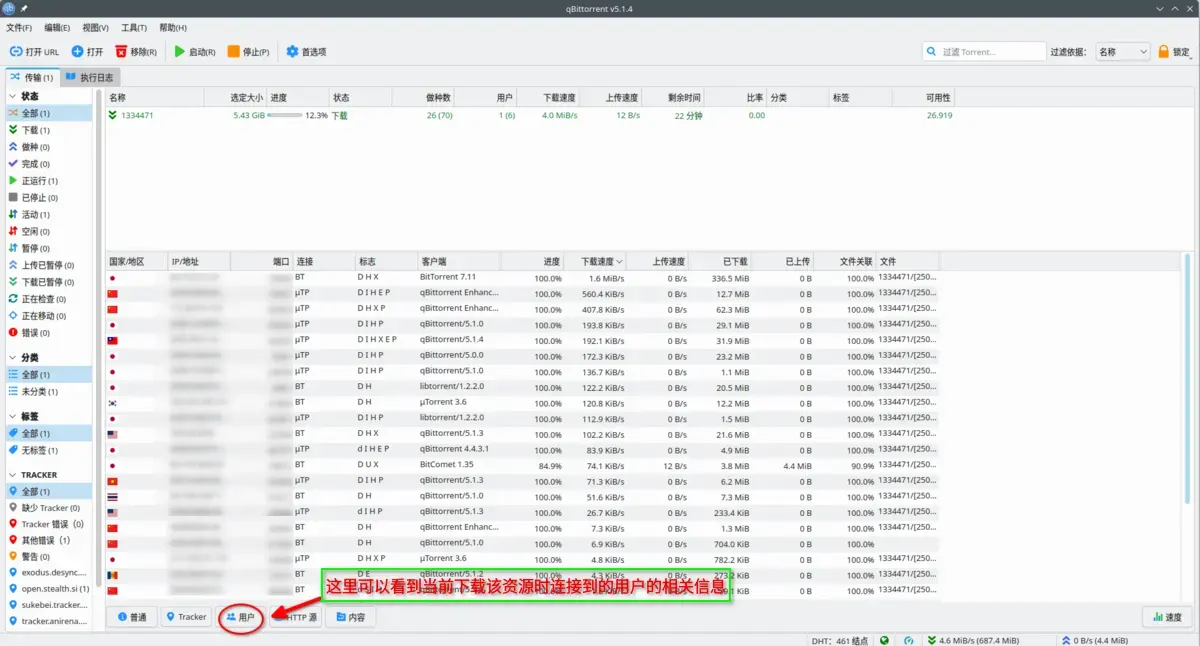Viewport: 1200px width, 646px height.
Task: Open the filter-by 名称 dropdown
Action: pos(1123,51)
